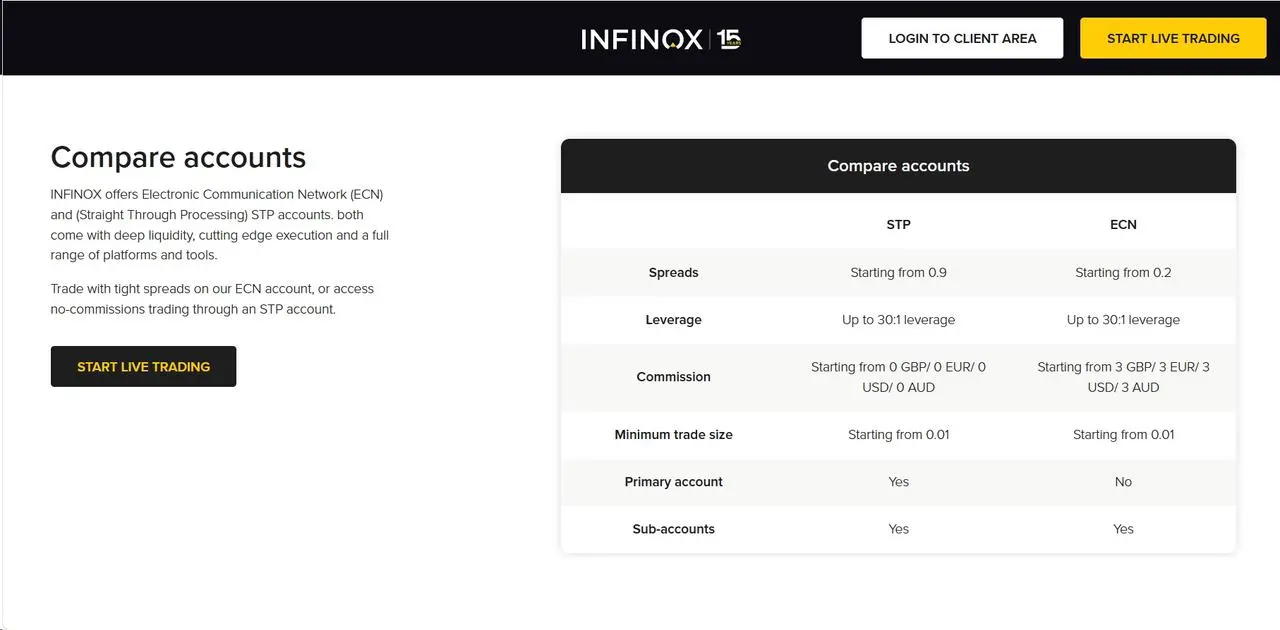Click ECN Sub-accounts Yes cell
The image size is (1280, 630).
point(1123,529)
